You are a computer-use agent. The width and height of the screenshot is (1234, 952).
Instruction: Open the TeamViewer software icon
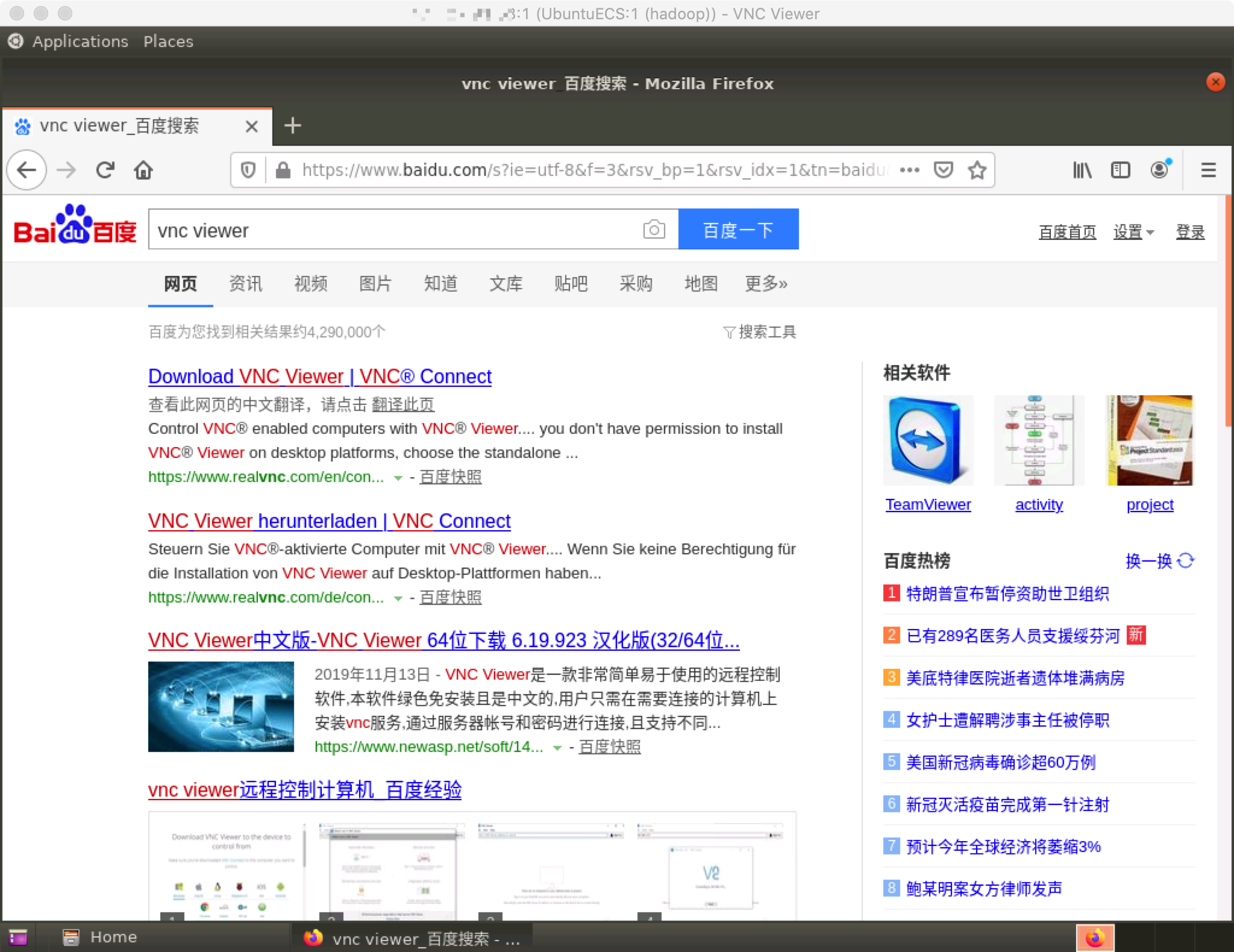(928, 440)
